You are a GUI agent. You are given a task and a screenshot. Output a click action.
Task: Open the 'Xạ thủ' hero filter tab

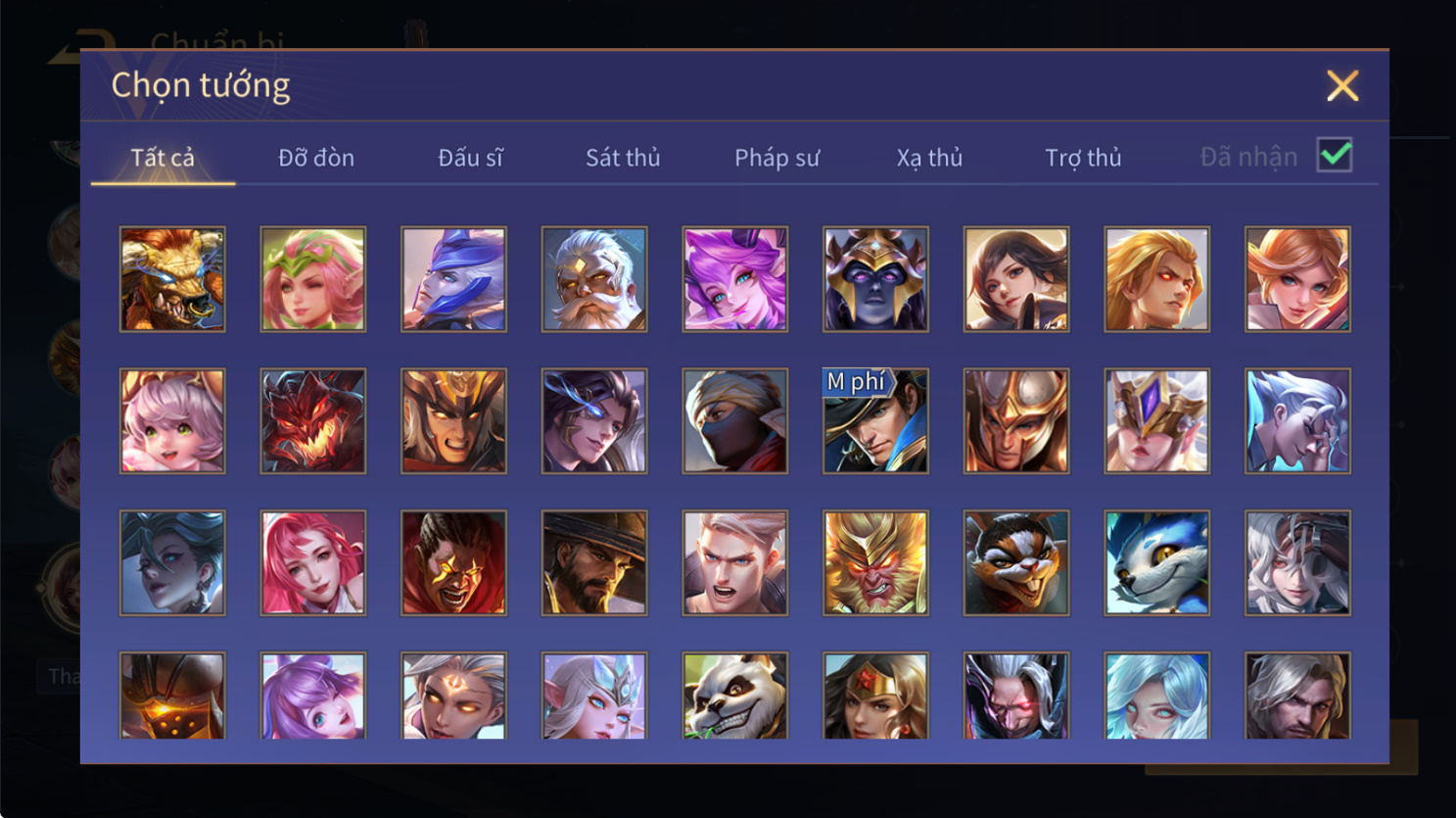click(929, 158)
